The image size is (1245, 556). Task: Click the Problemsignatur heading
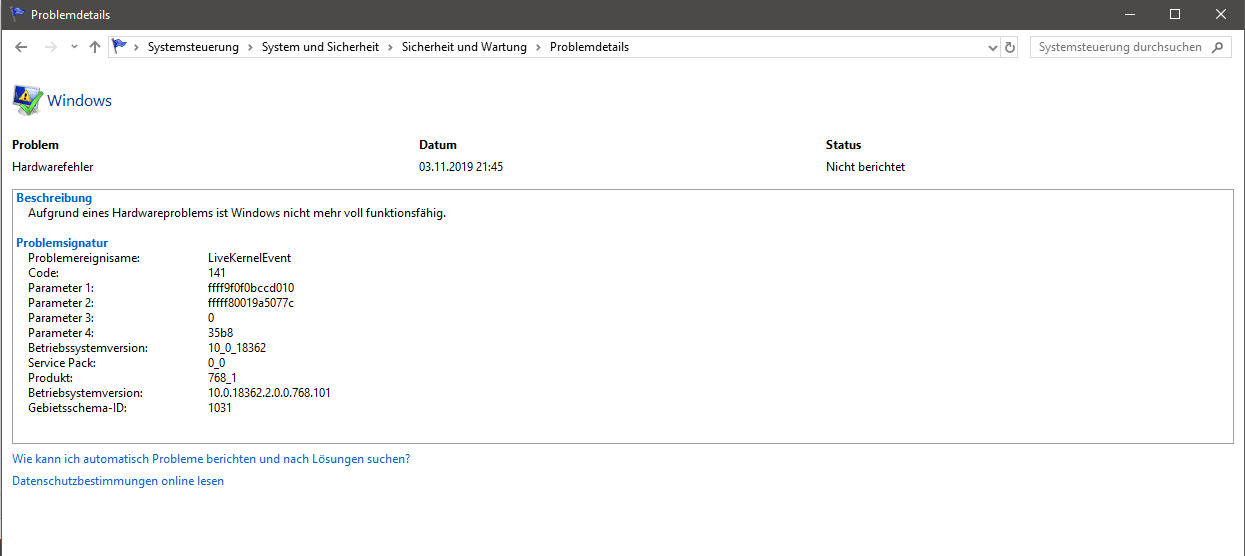62,243
